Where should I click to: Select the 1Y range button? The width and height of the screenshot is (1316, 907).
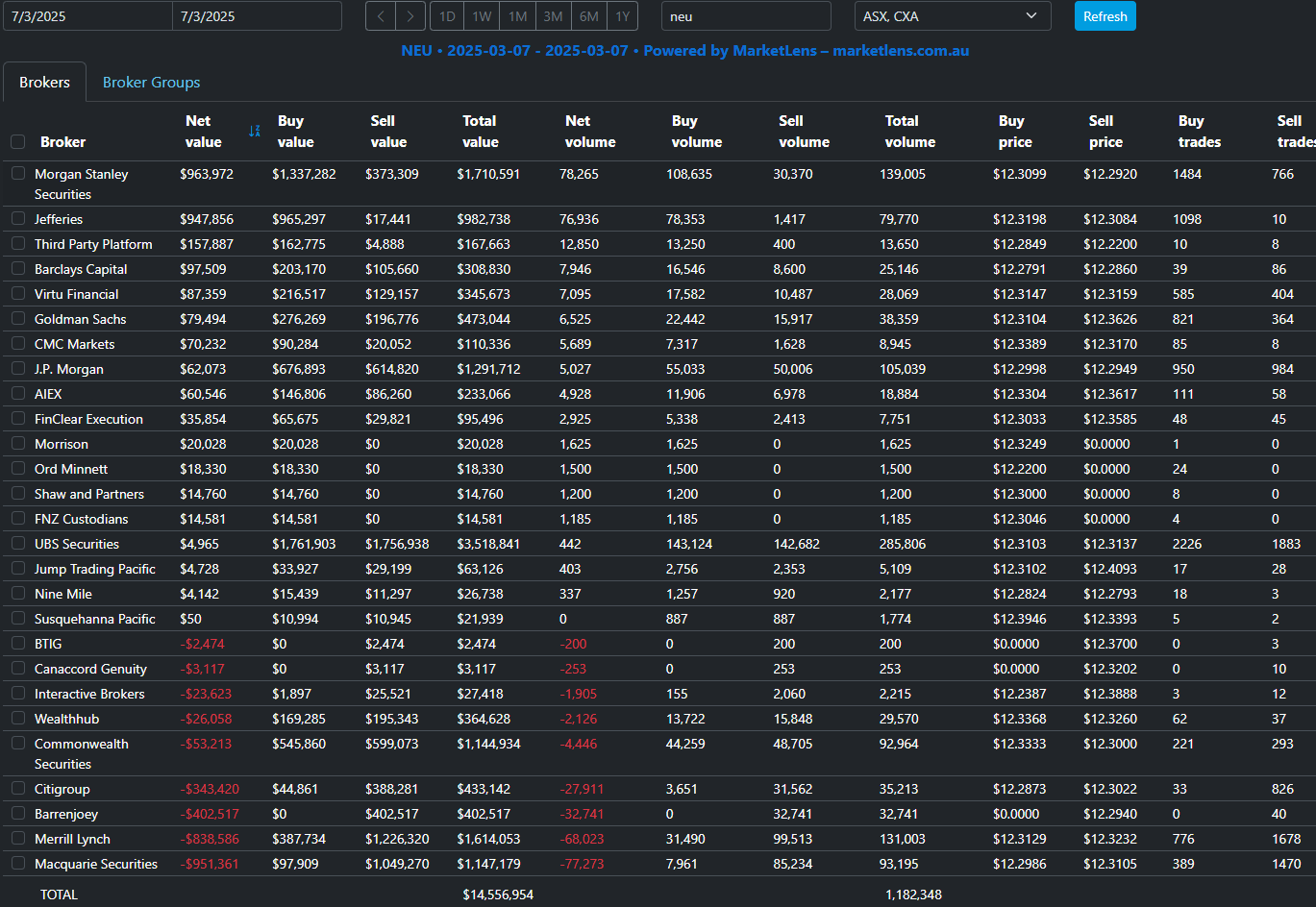622,16
